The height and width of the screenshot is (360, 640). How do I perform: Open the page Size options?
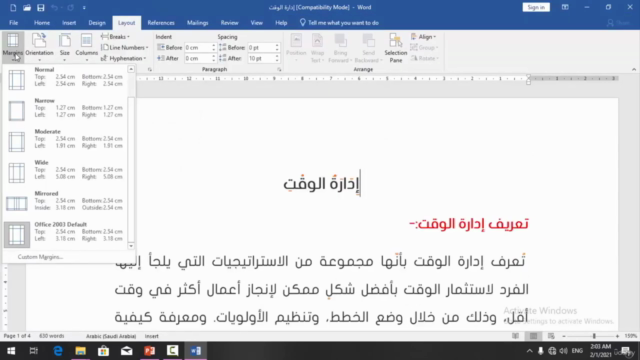coord(64,47)
